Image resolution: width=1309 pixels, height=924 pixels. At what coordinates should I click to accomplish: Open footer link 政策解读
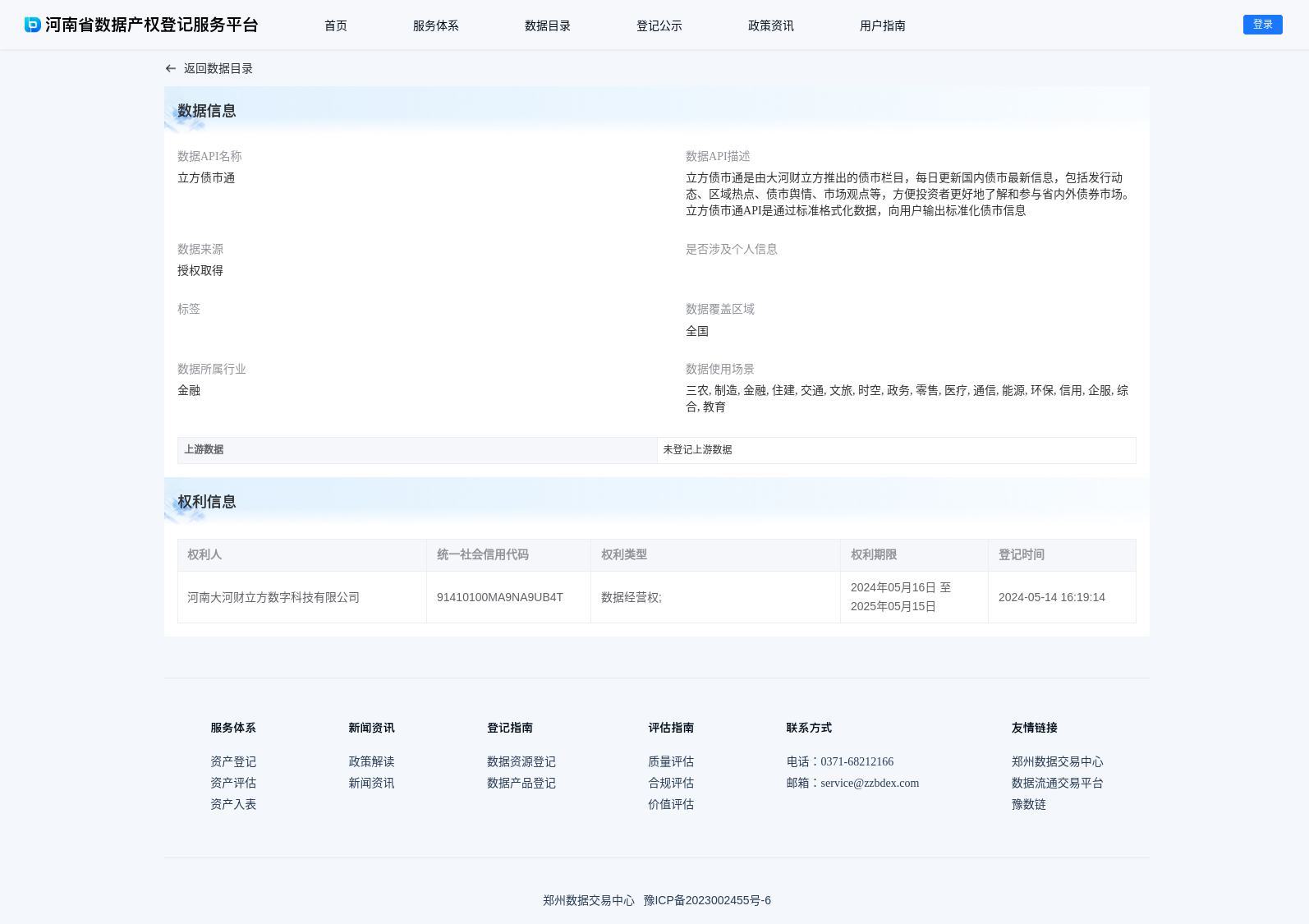(371, 761)
